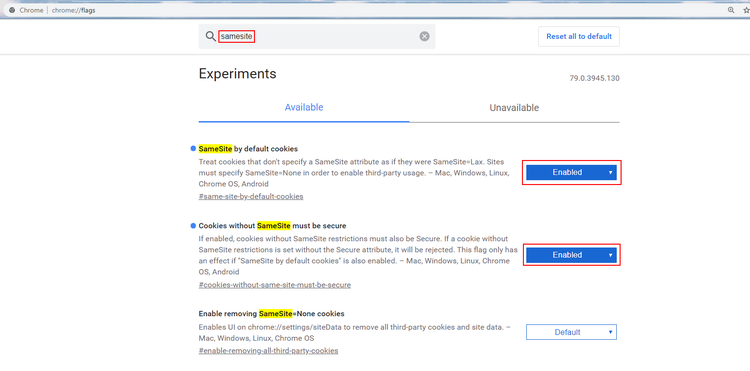Click the 'SameSite by default cookies' title

tap(248, 149)
